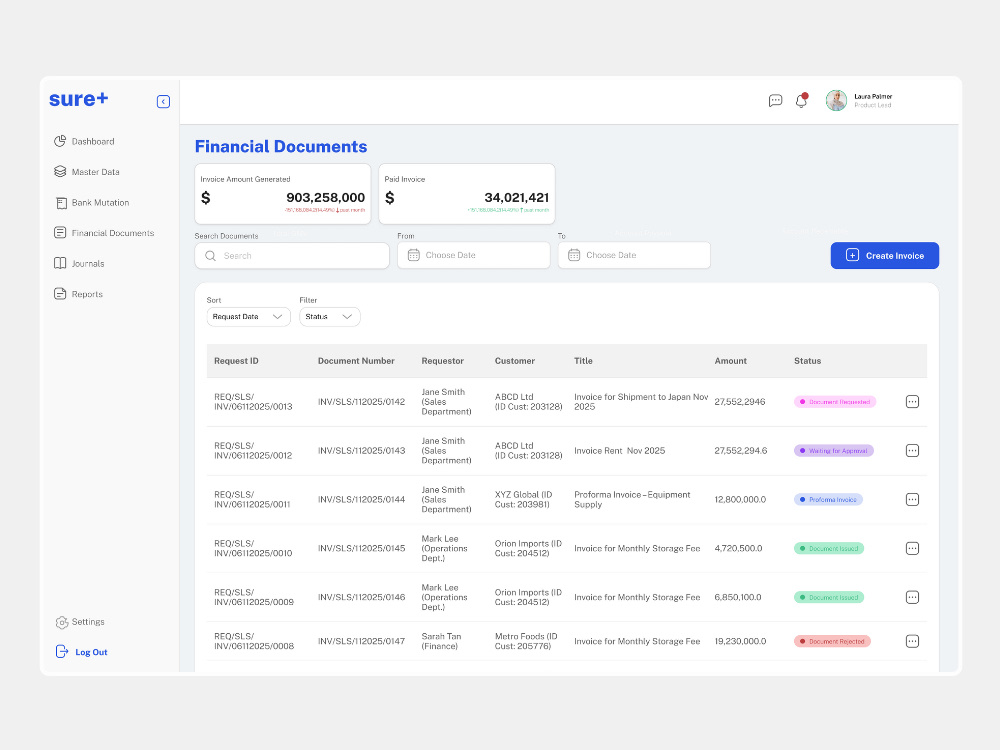
Task: Click title Proforma Invoice – Equipment Supply
Action: click(x=632, y=499)
